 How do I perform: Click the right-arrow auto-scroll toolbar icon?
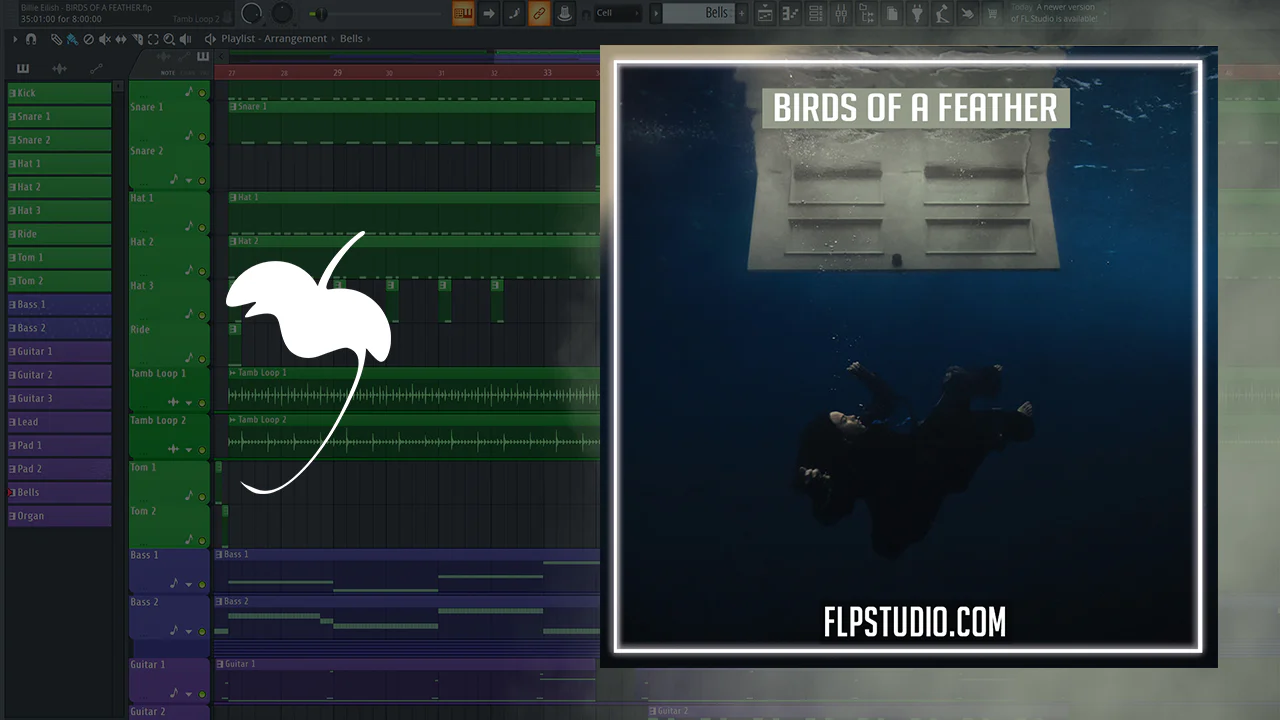489,13
